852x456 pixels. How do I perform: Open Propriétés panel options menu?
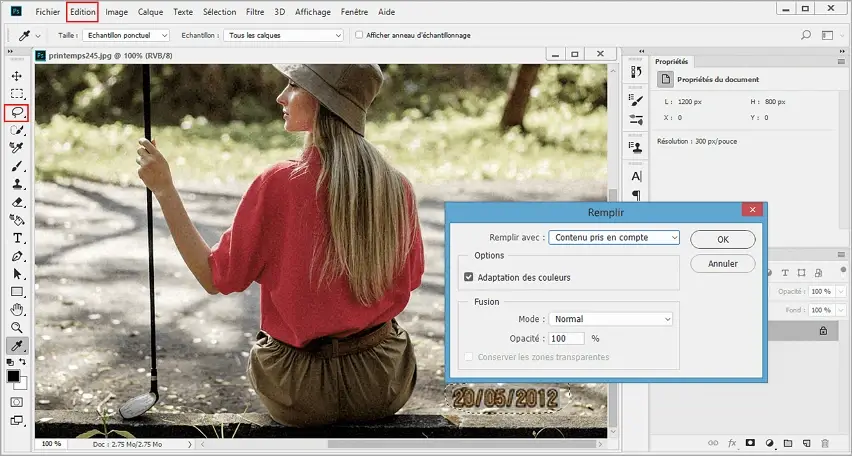point(841,61)
